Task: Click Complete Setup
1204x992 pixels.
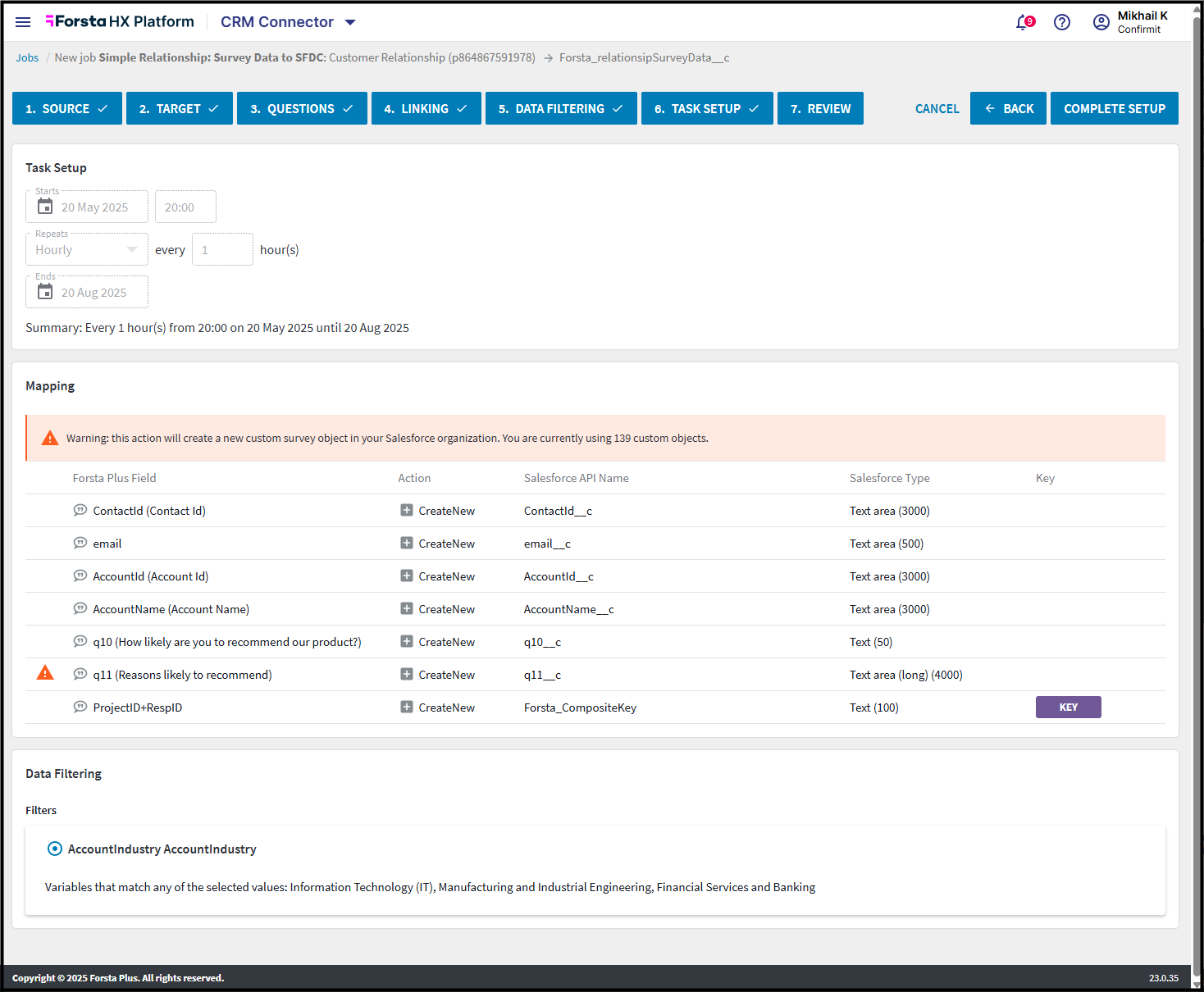Action: pos(1115,108)
